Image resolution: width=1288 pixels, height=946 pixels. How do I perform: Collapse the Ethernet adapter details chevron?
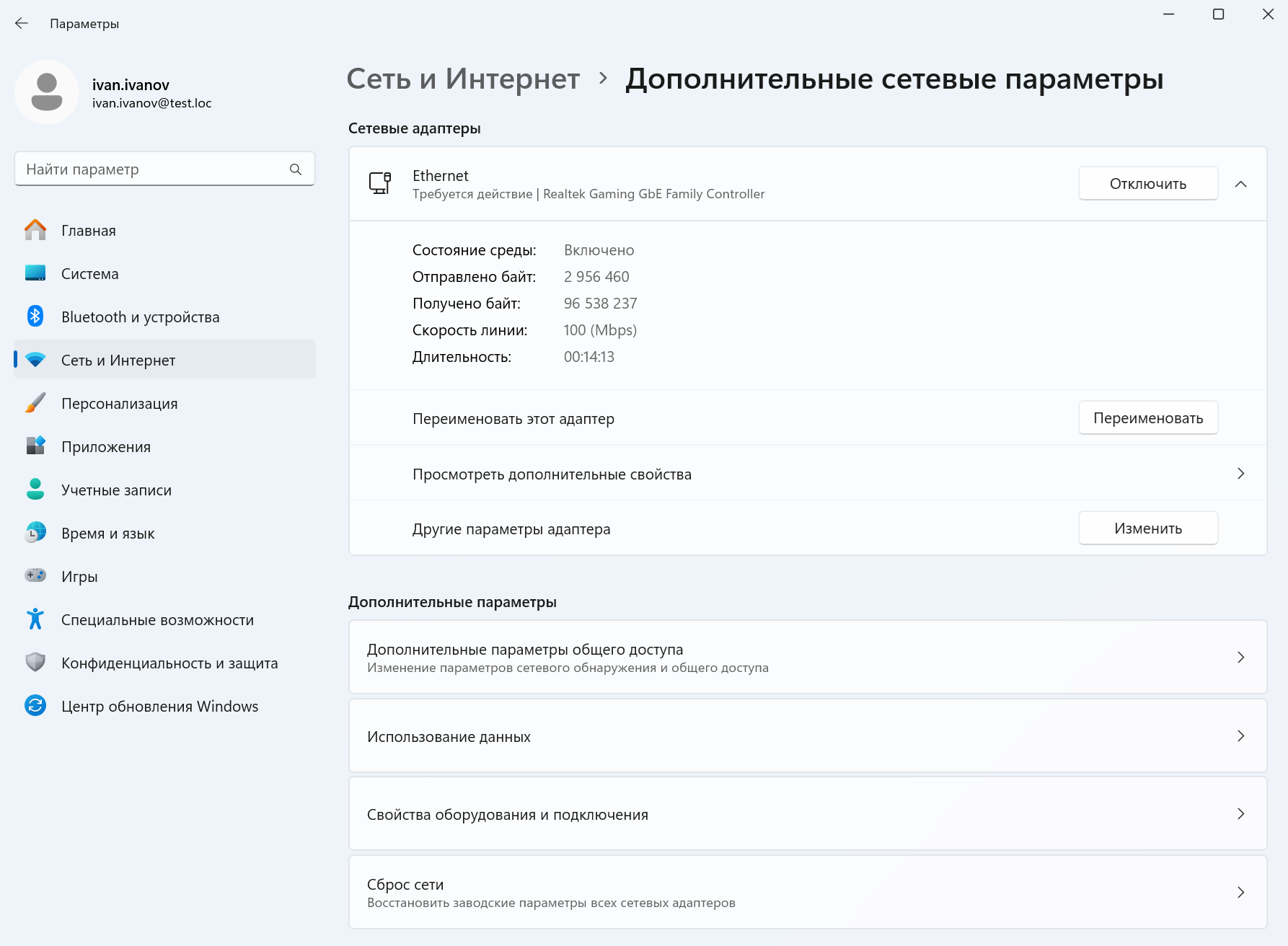pos(1240,184)
